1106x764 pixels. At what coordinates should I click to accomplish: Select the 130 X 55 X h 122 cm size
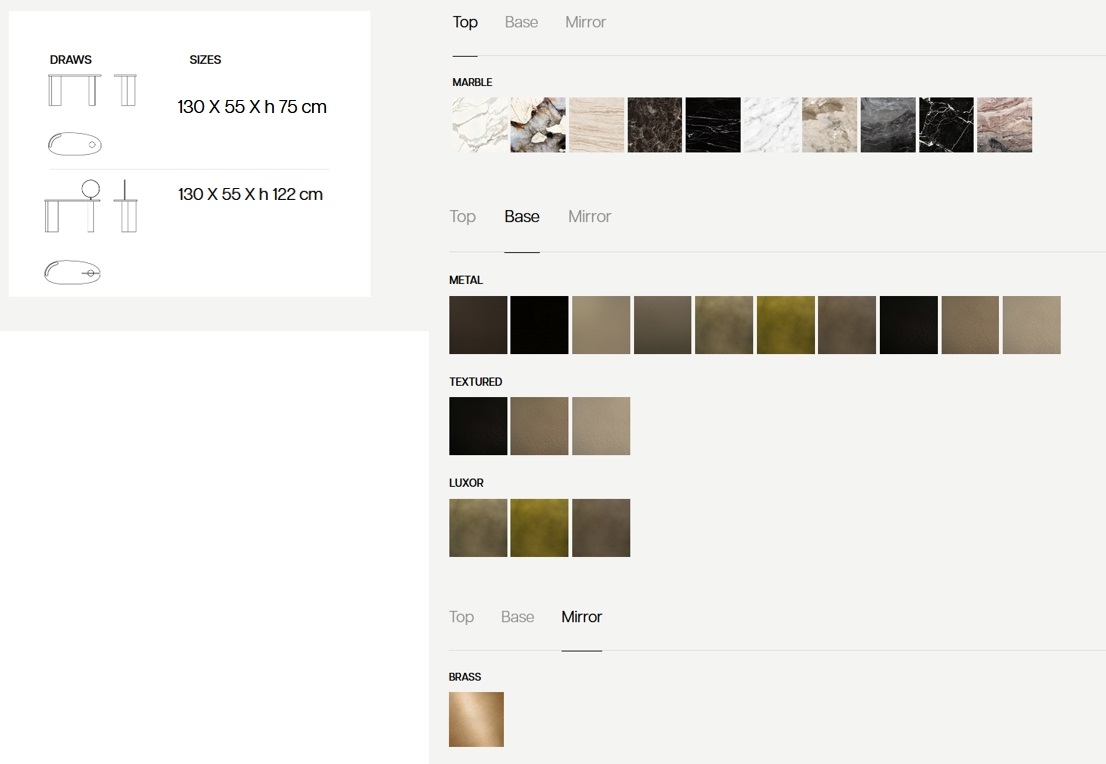[250, 194]
